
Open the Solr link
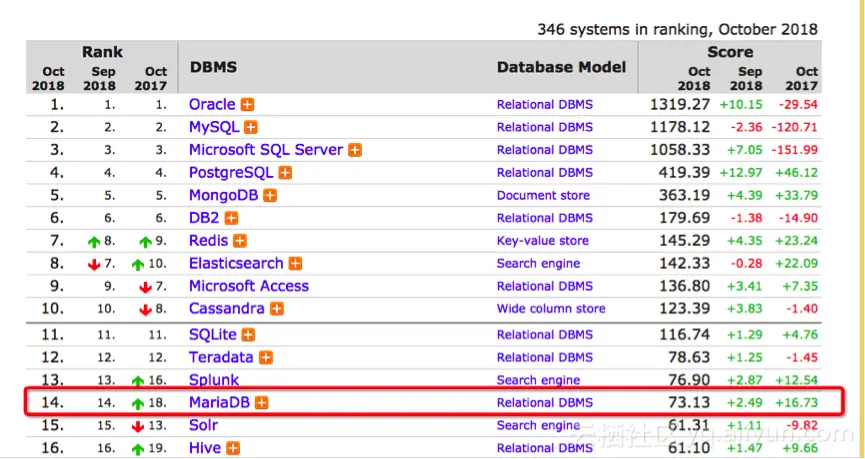coord(204,425)
